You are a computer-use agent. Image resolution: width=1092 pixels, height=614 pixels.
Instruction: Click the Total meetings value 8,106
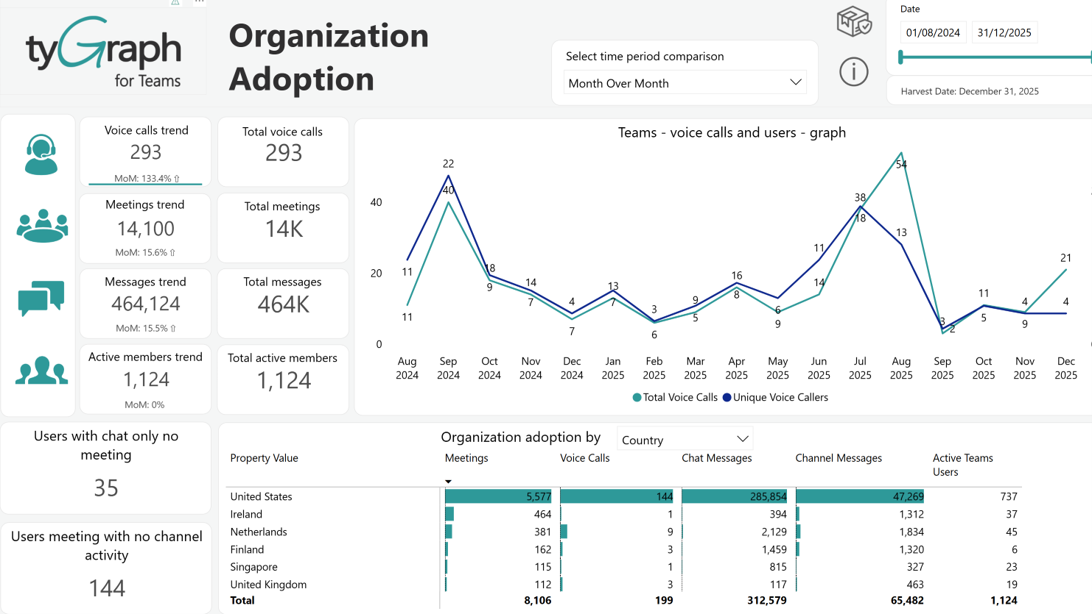coord(537,600)
